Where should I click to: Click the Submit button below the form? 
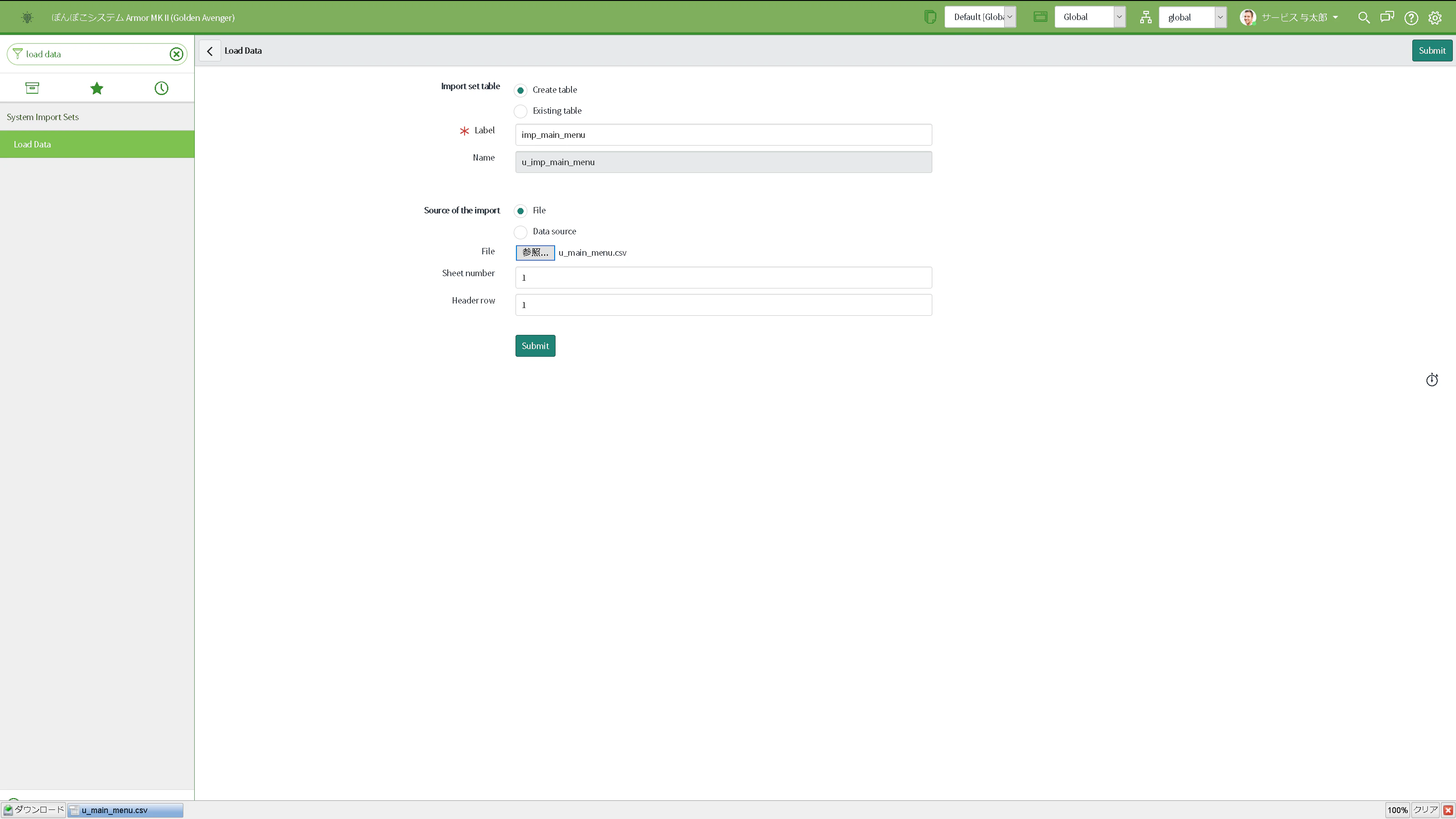(x=535, y=346)
